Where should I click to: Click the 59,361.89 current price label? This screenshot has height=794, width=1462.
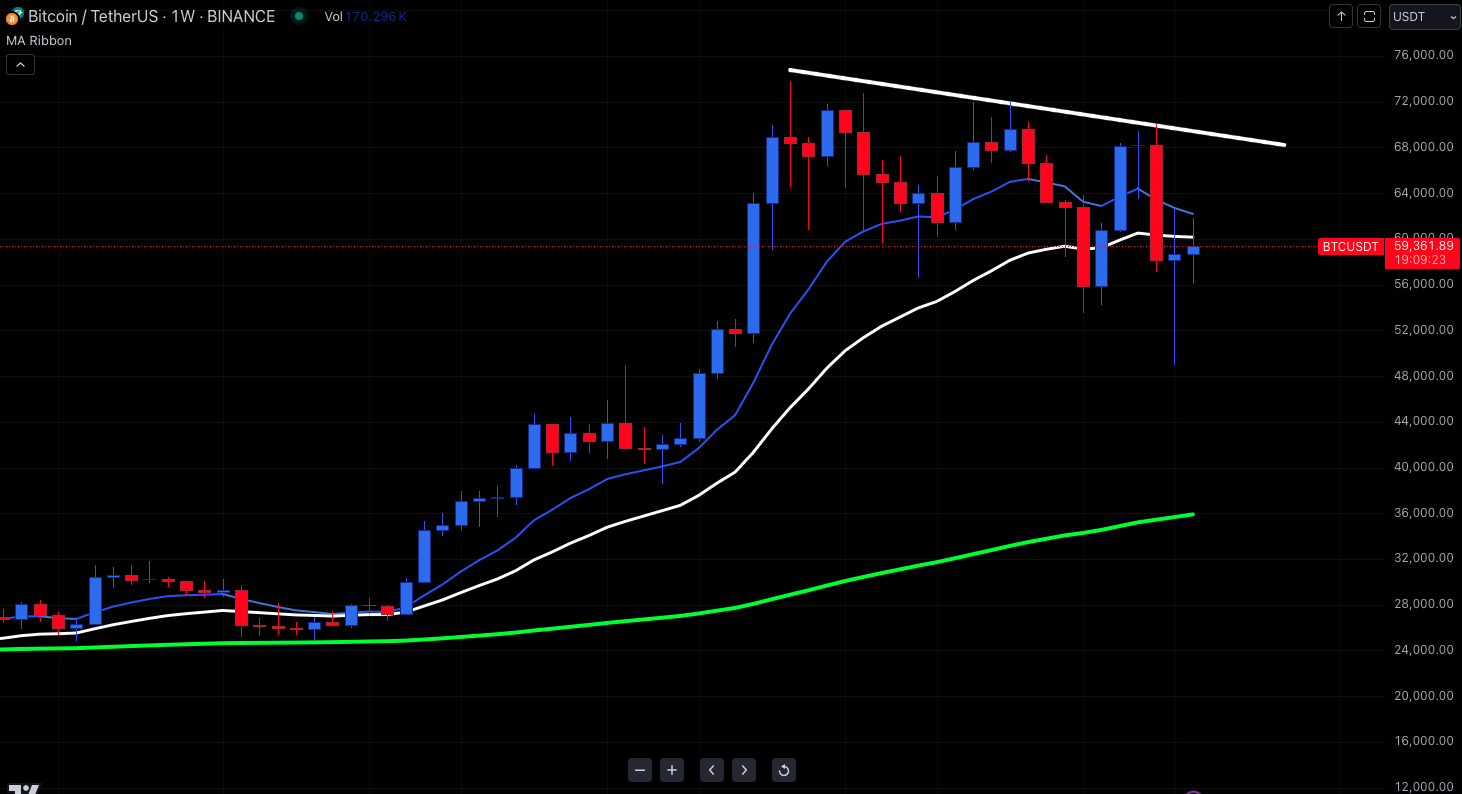click(1423, 245)
